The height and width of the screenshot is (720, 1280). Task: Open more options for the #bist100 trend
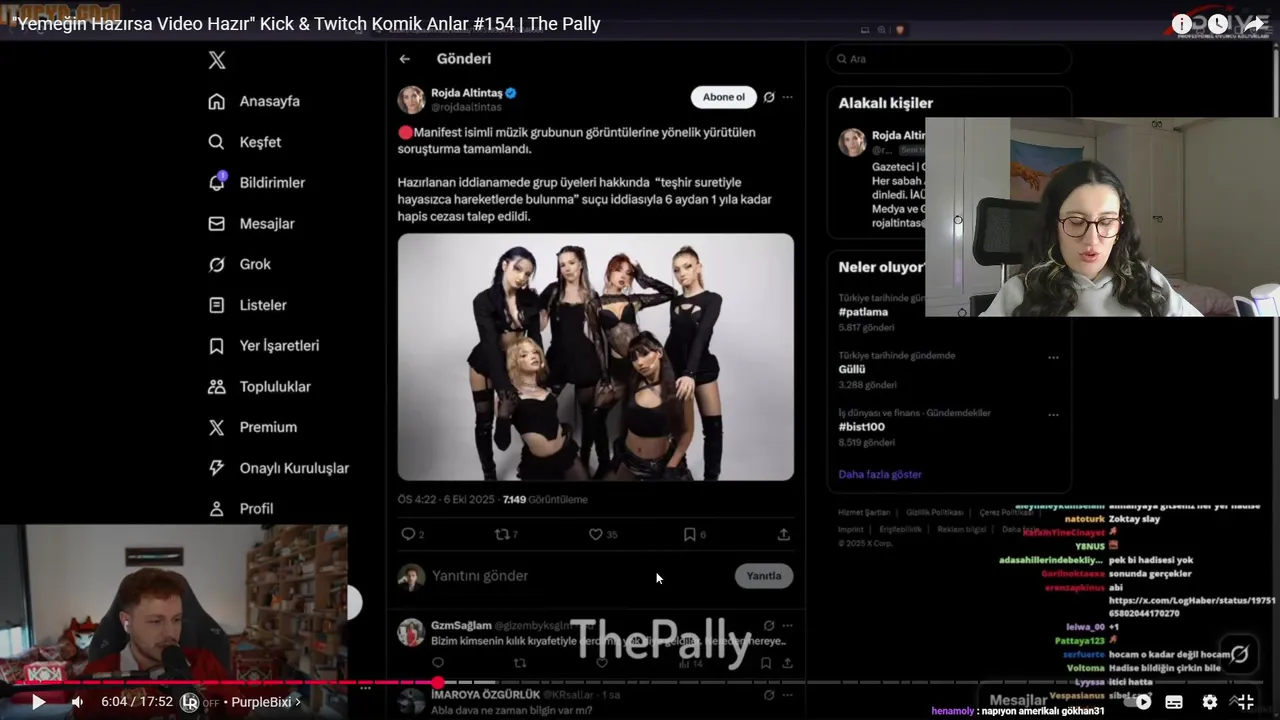click(x=1053, y=414)
